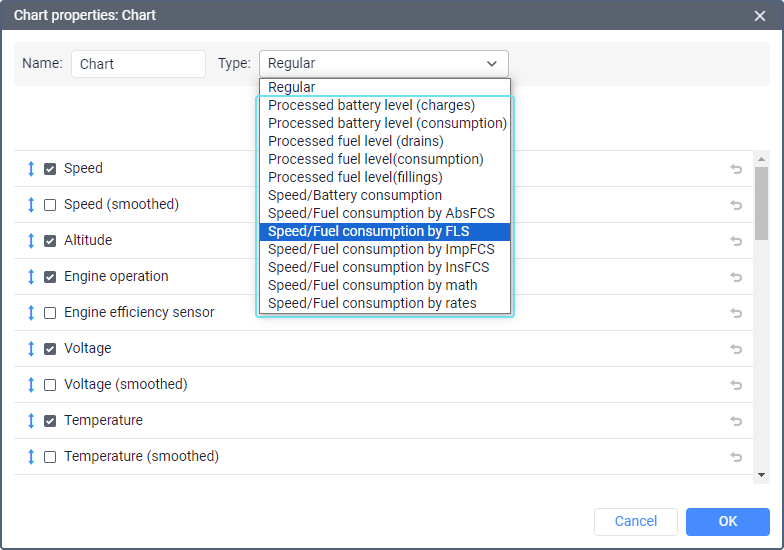Click the reorder arrow icon beside Temperature

[31, 421]
